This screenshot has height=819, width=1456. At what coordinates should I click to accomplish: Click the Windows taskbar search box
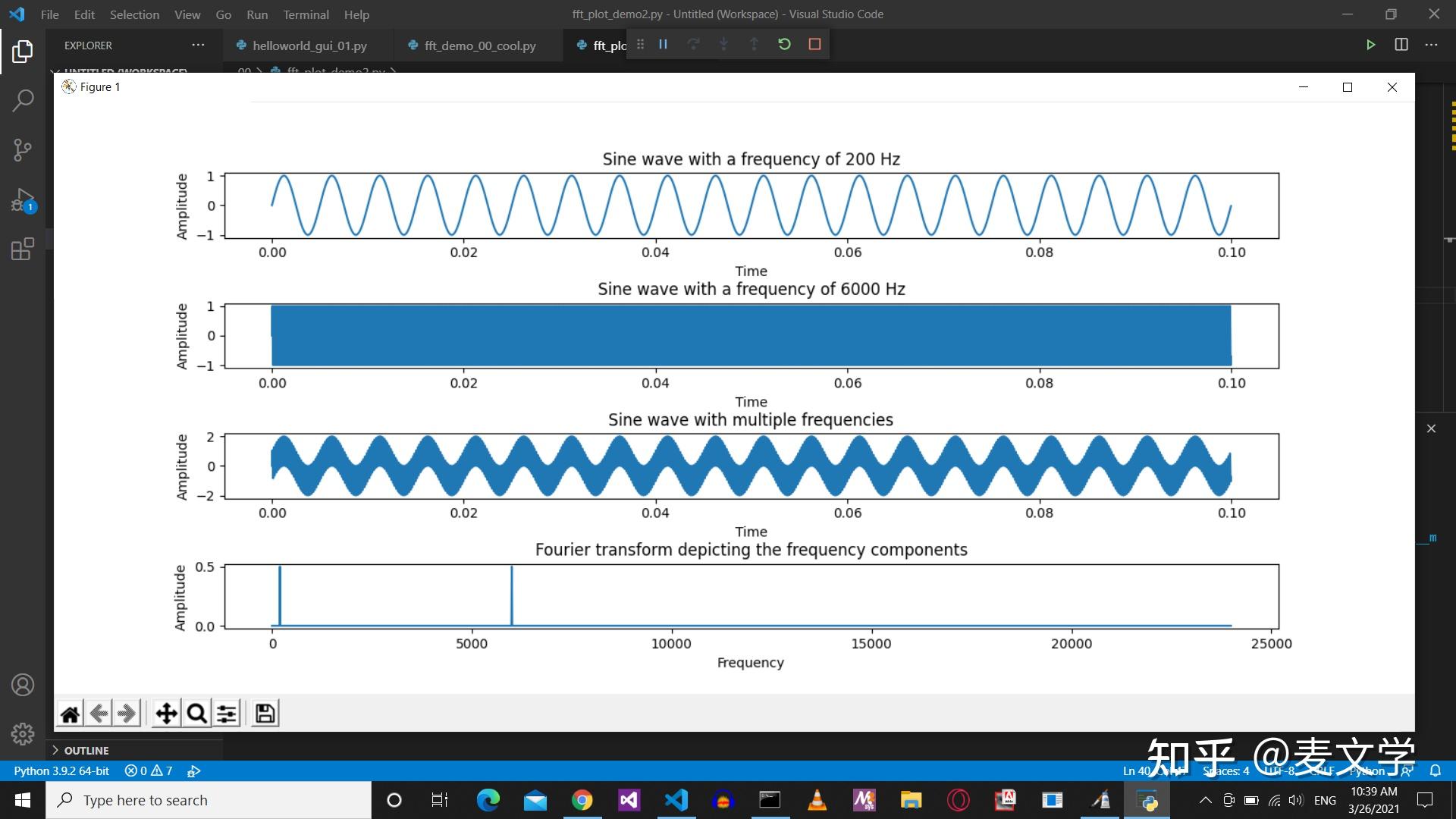(209, 800)
